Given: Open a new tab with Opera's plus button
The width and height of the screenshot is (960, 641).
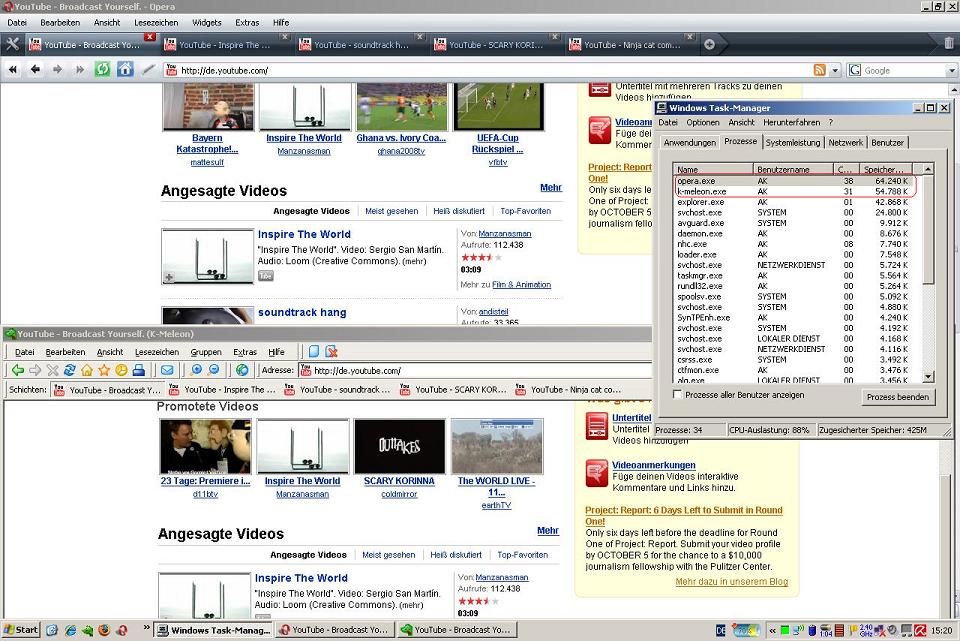Looking at the screenshot, I should pos(709,44).
